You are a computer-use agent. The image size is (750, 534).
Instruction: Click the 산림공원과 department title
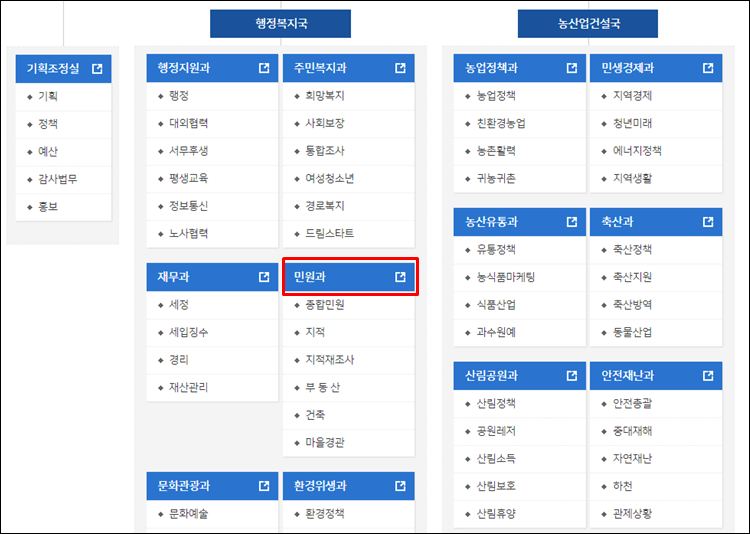tap(491, 376)
